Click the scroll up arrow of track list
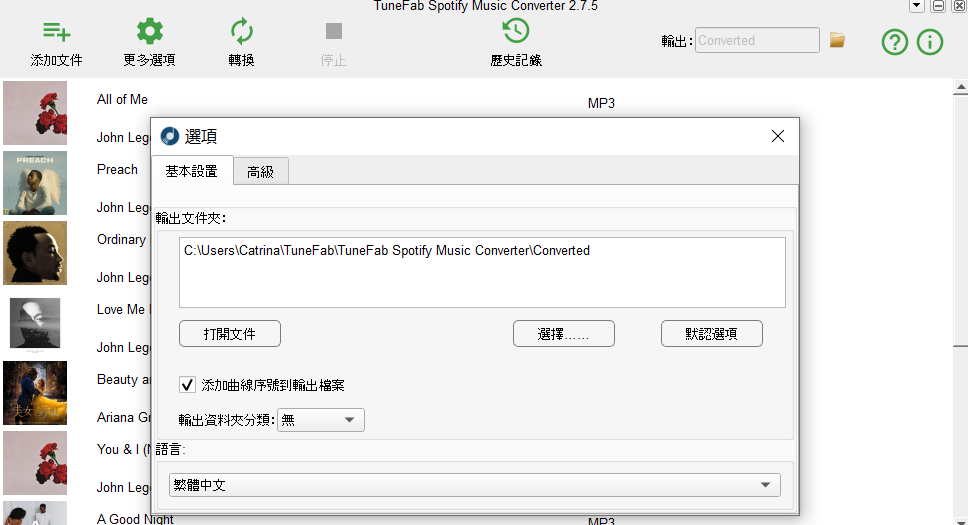 pyautogui.click(x=961, y=88)
